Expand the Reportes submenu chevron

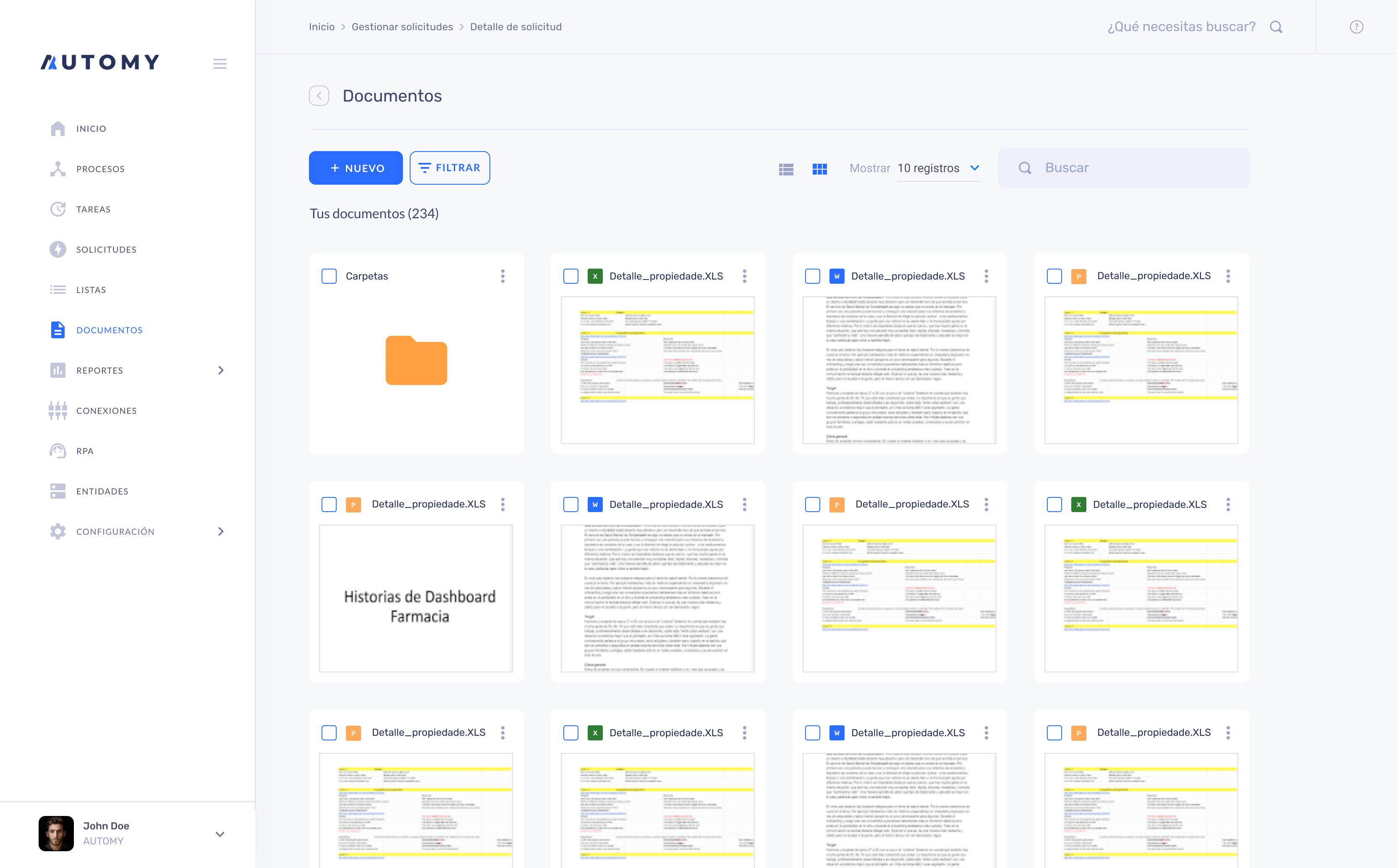click(x=221, y=370)
